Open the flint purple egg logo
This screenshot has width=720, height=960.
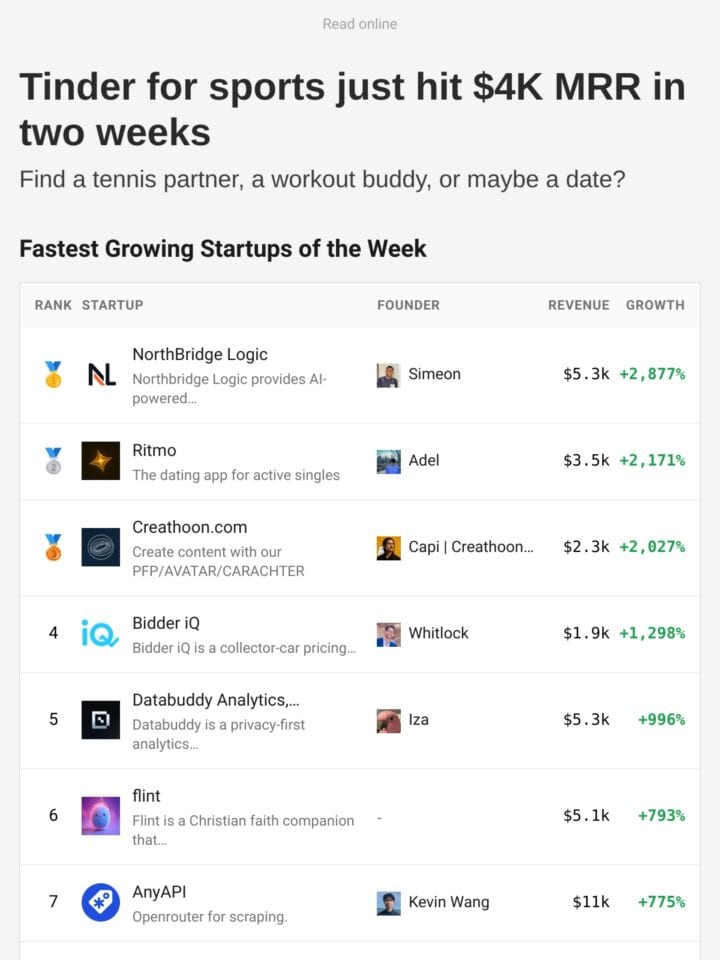[100, 816]
